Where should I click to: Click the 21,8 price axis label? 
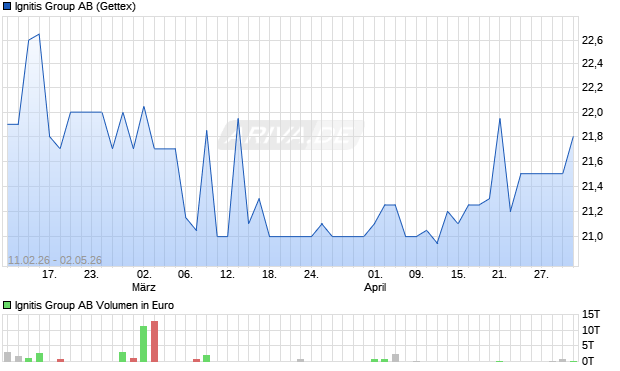[592, 137]
